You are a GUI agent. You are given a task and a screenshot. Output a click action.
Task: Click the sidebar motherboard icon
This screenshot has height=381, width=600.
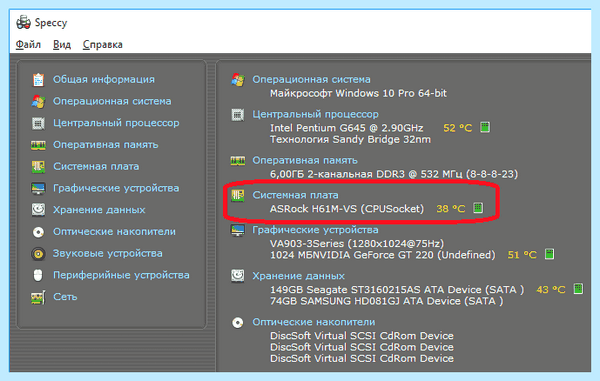point(38,167)
